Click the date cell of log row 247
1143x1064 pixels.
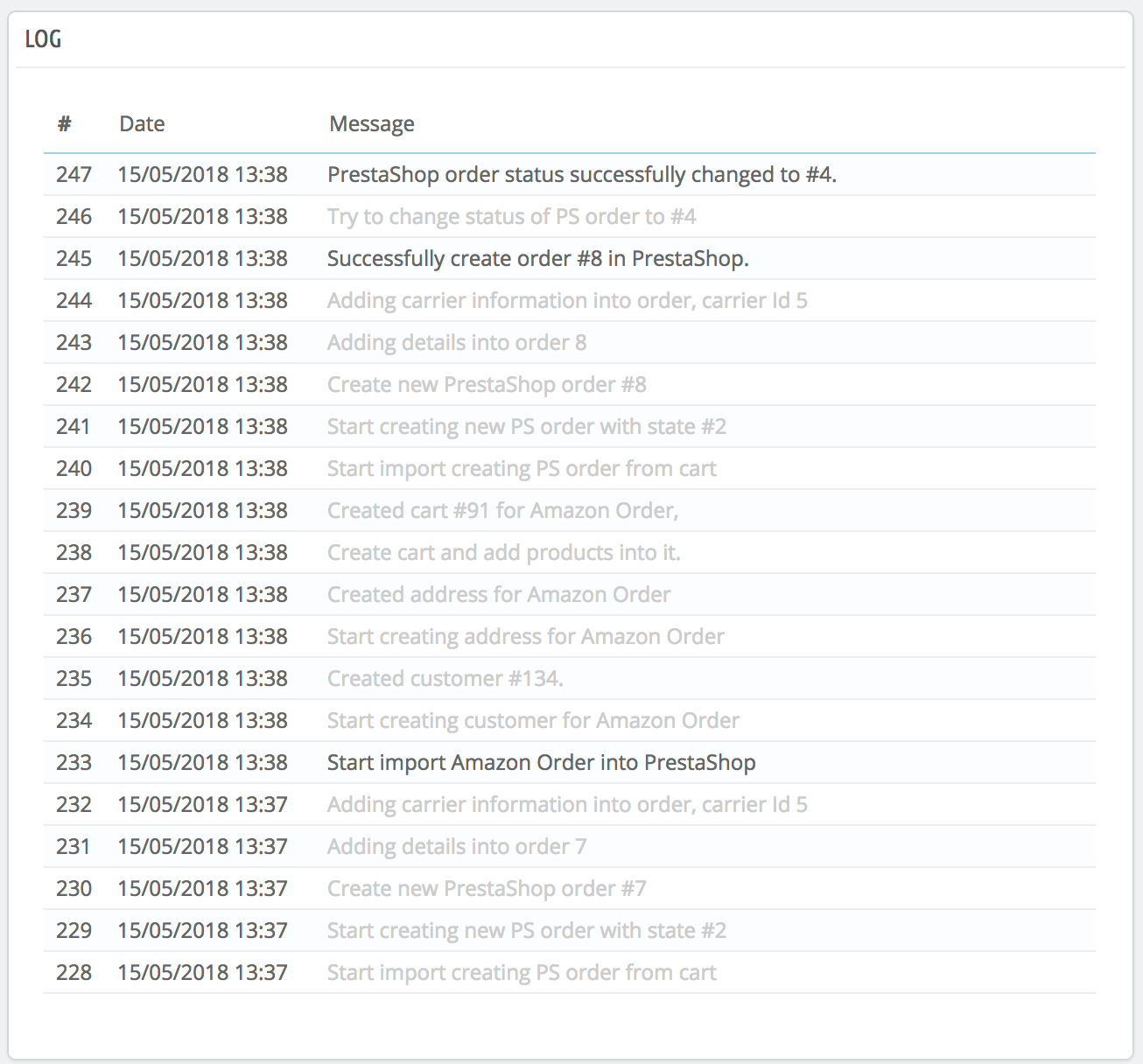point(203,174)
